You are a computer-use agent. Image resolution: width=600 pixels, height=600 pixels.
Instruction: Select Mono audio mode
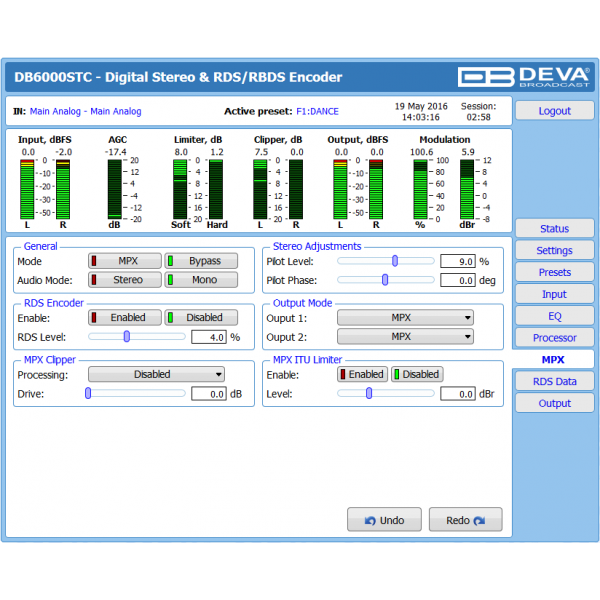[201, 280]
